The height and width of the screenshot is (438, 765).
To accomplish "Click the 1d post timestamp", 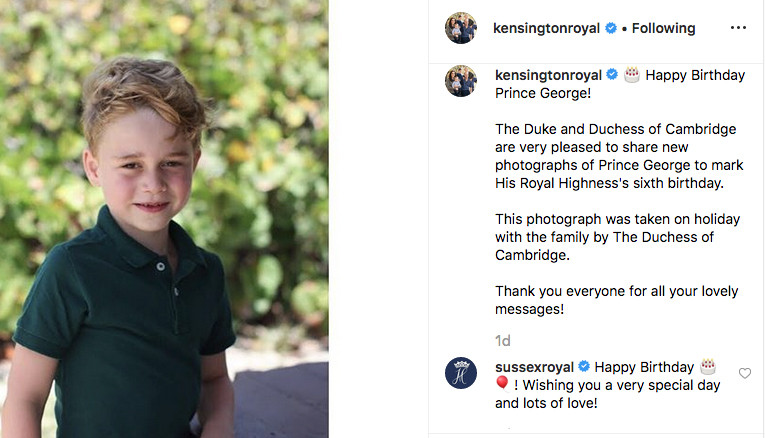I will [503, 341].
